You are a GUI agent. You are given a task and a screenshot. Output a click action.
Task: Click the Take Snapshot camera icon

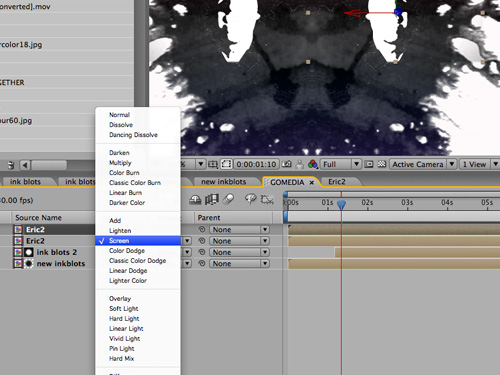(286, 164)
